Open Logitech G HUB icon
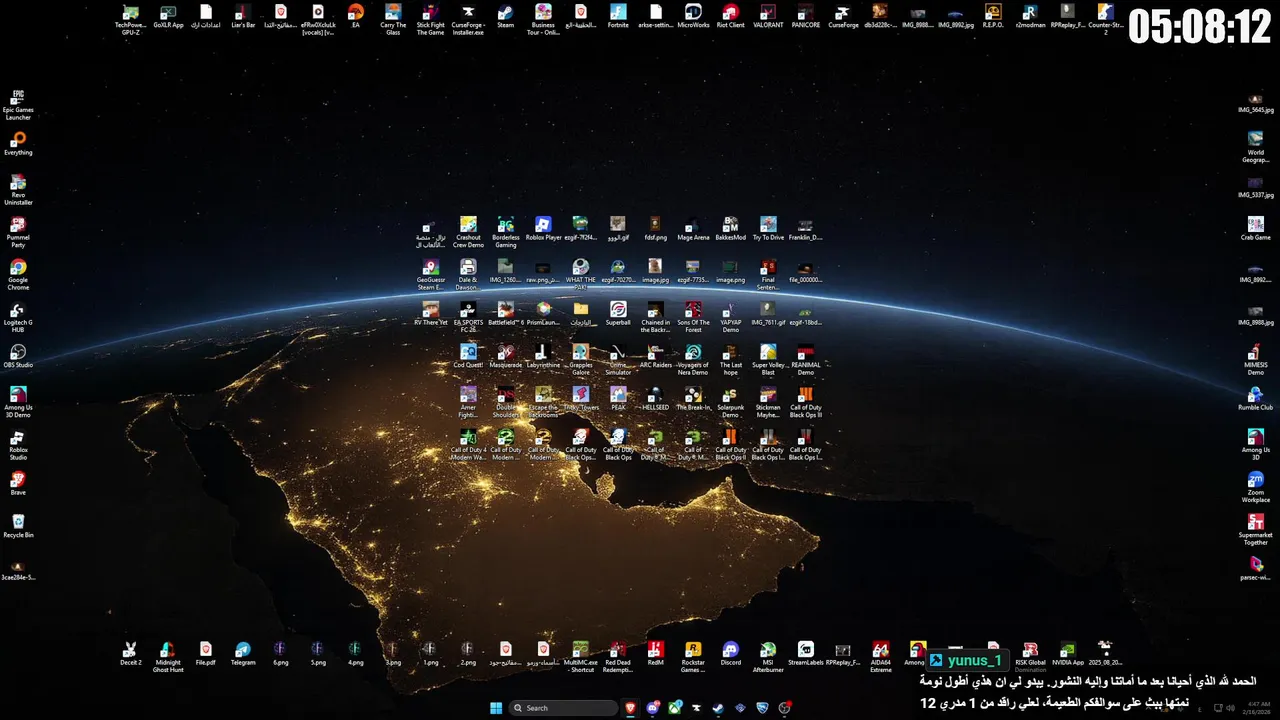The image size is (1280, 720). click(x=18, y=318)
